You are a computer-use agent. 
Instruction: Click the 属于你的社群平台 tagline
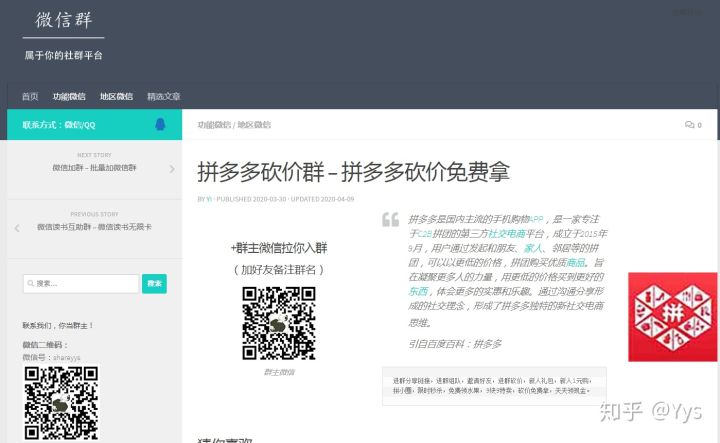(x=63, y=56)
